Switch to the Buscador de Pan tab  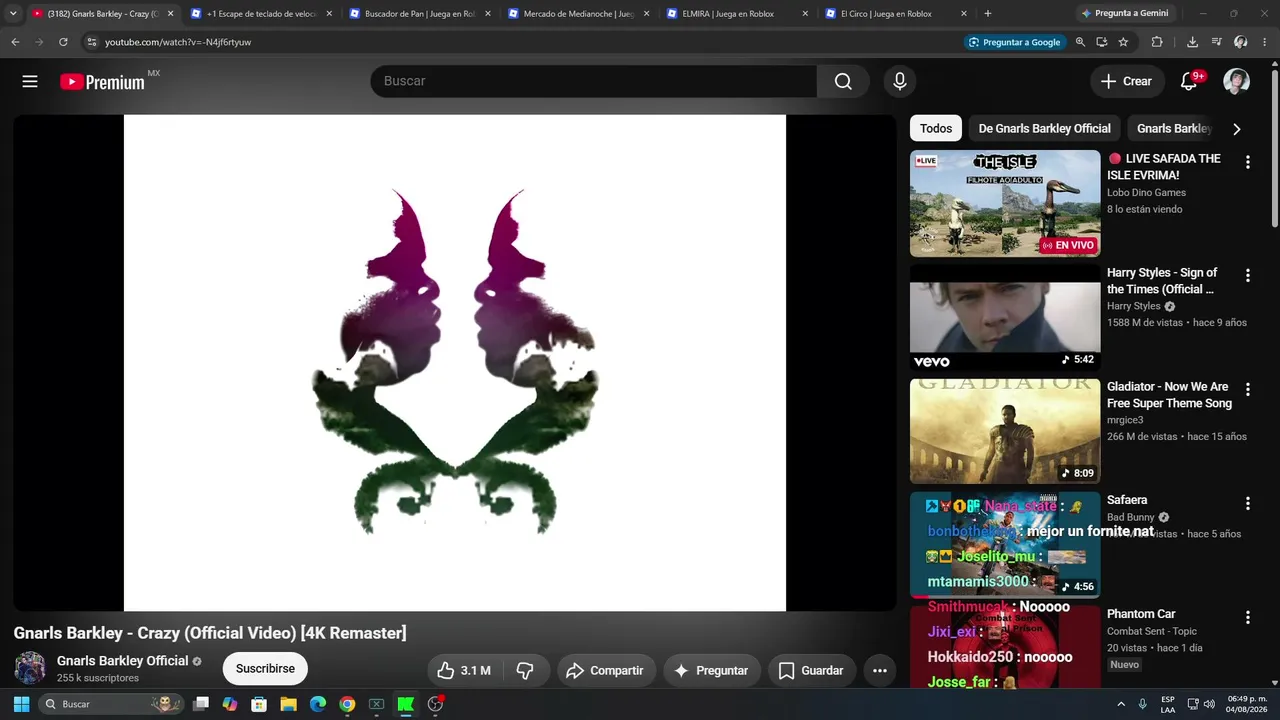pos(420,14)
